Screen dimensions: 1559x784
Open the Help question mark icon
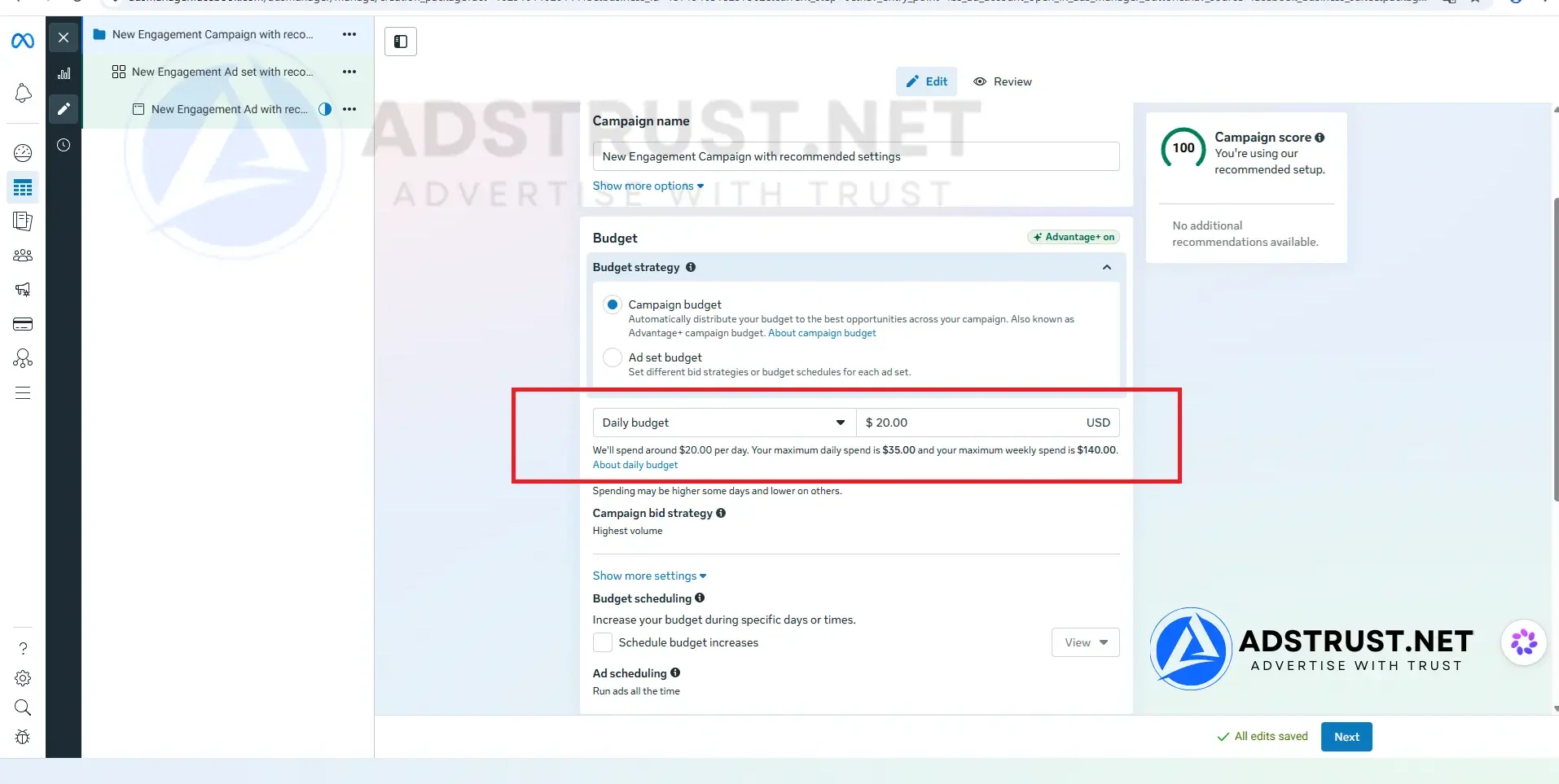pyautogui.click(x=23, y=649)
